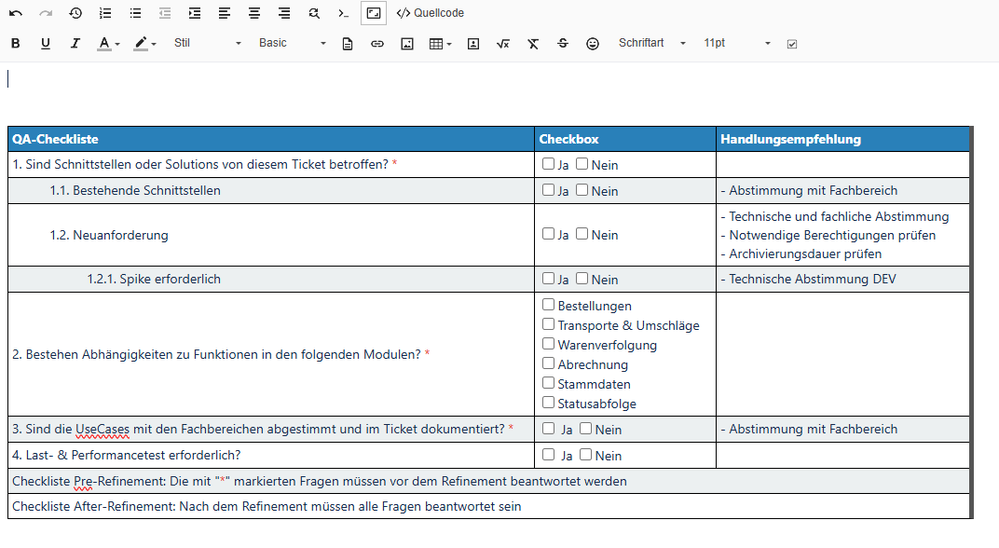The height and width of the screenshot is (548, 999).
Task: Clear text formatting
Action: point(533,43)
